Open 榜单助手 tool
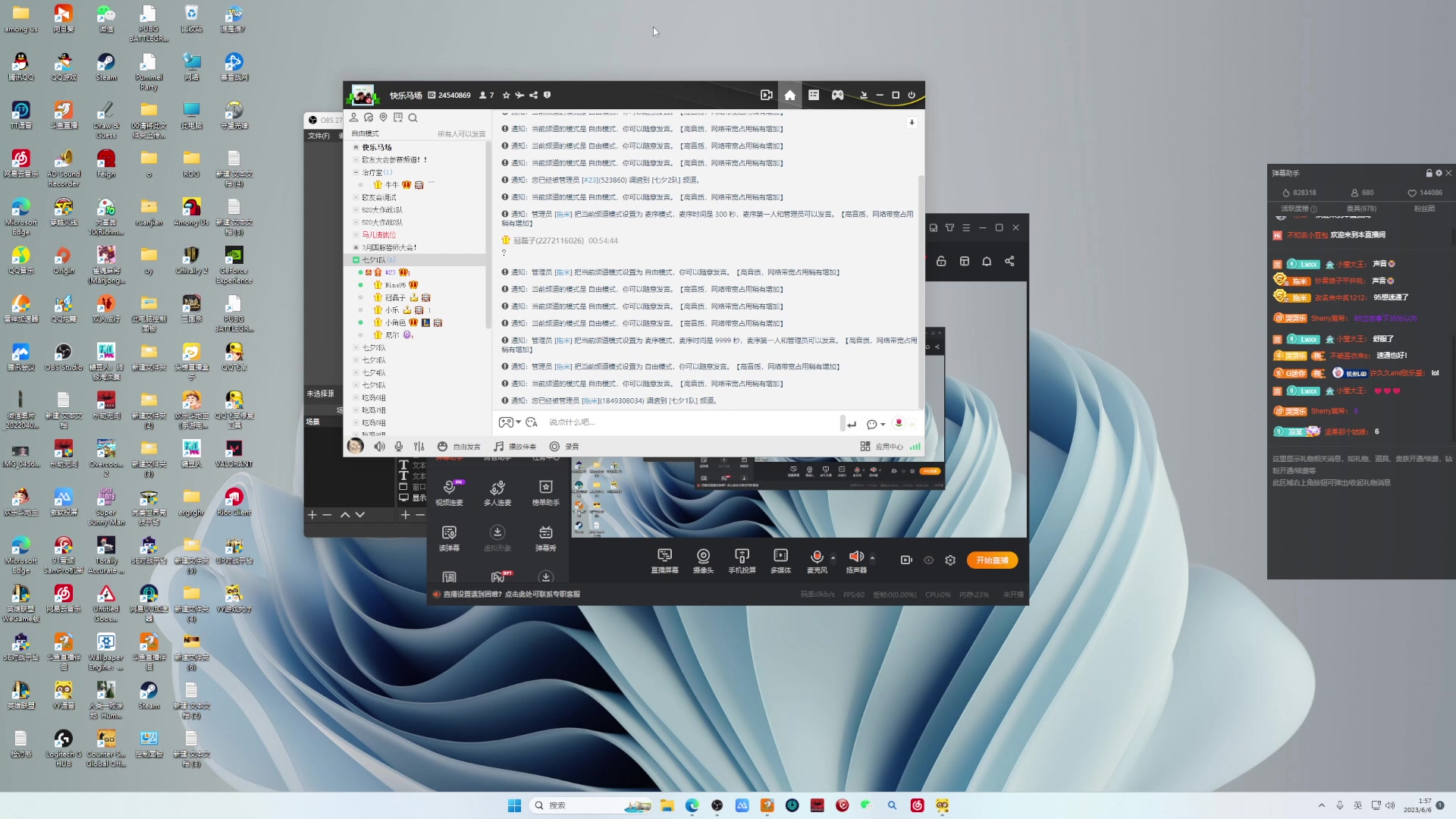Viewport: 1456px width, 819px height. (545, 492)
